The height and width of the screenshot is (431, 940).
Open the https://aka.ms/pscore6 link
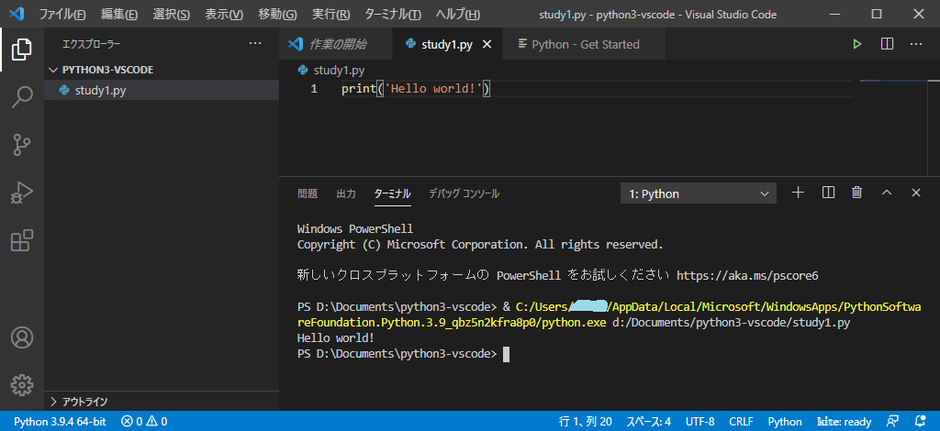tap(748, 276)
